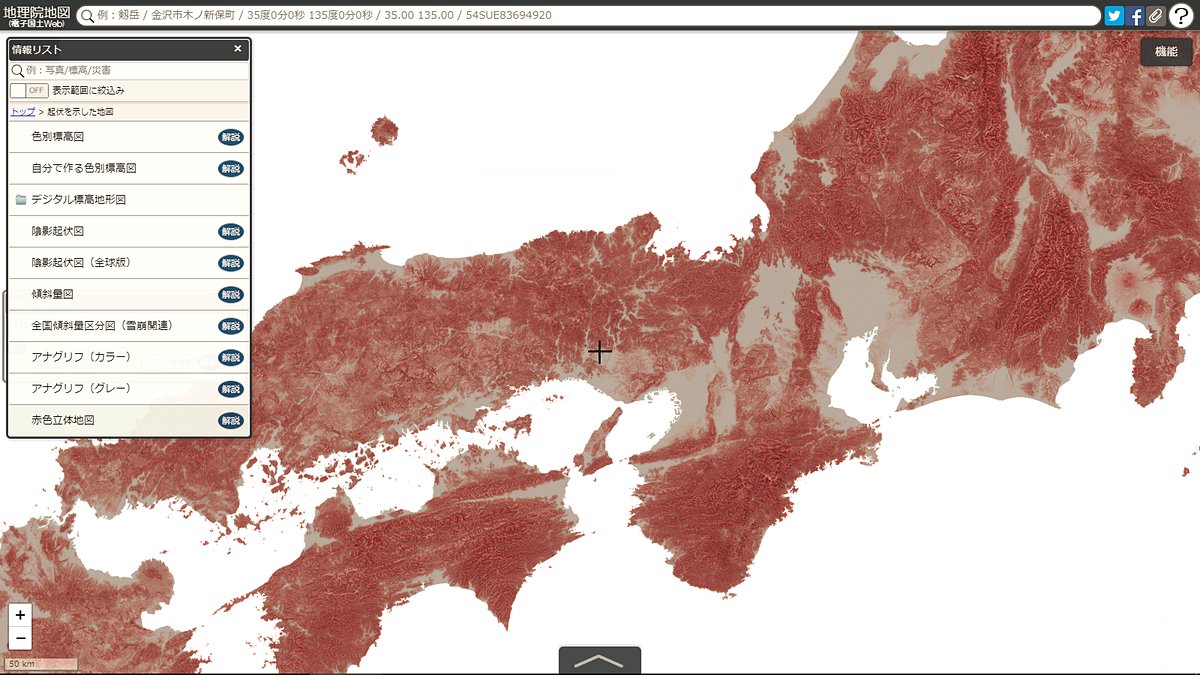Click the search magnifier icon in top bar

click(87, 16)
